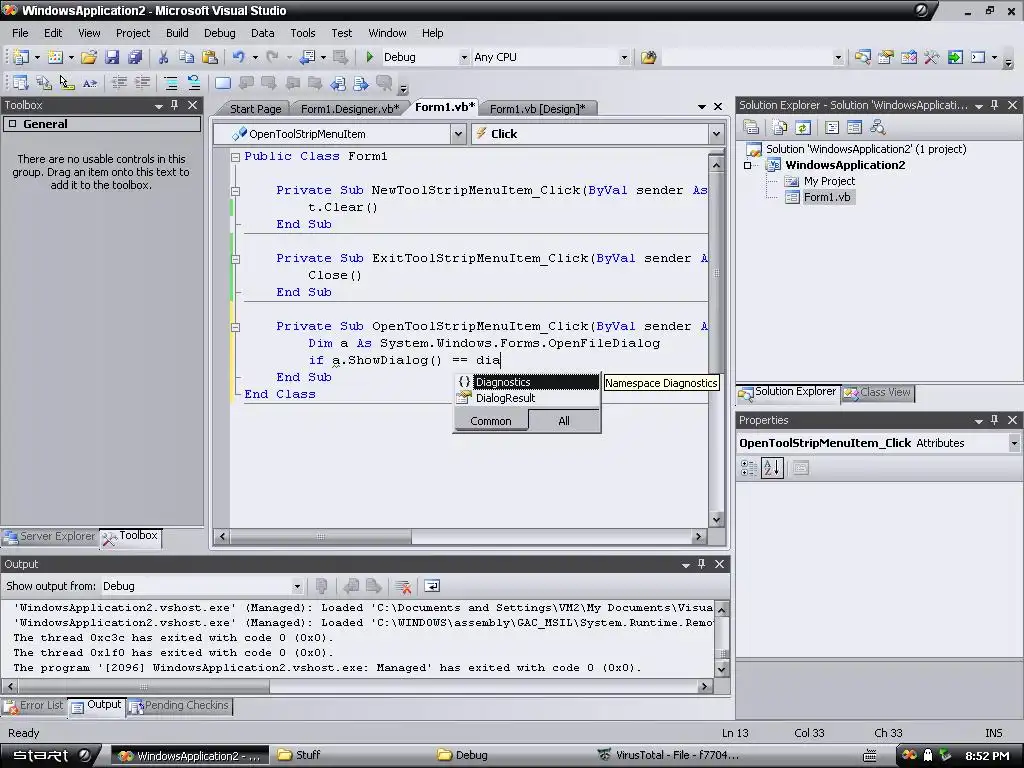Click the Uncomment selected lines icon
Image resolution: width=1024 pixels, height=768 pixels.
tap(194, 83)
